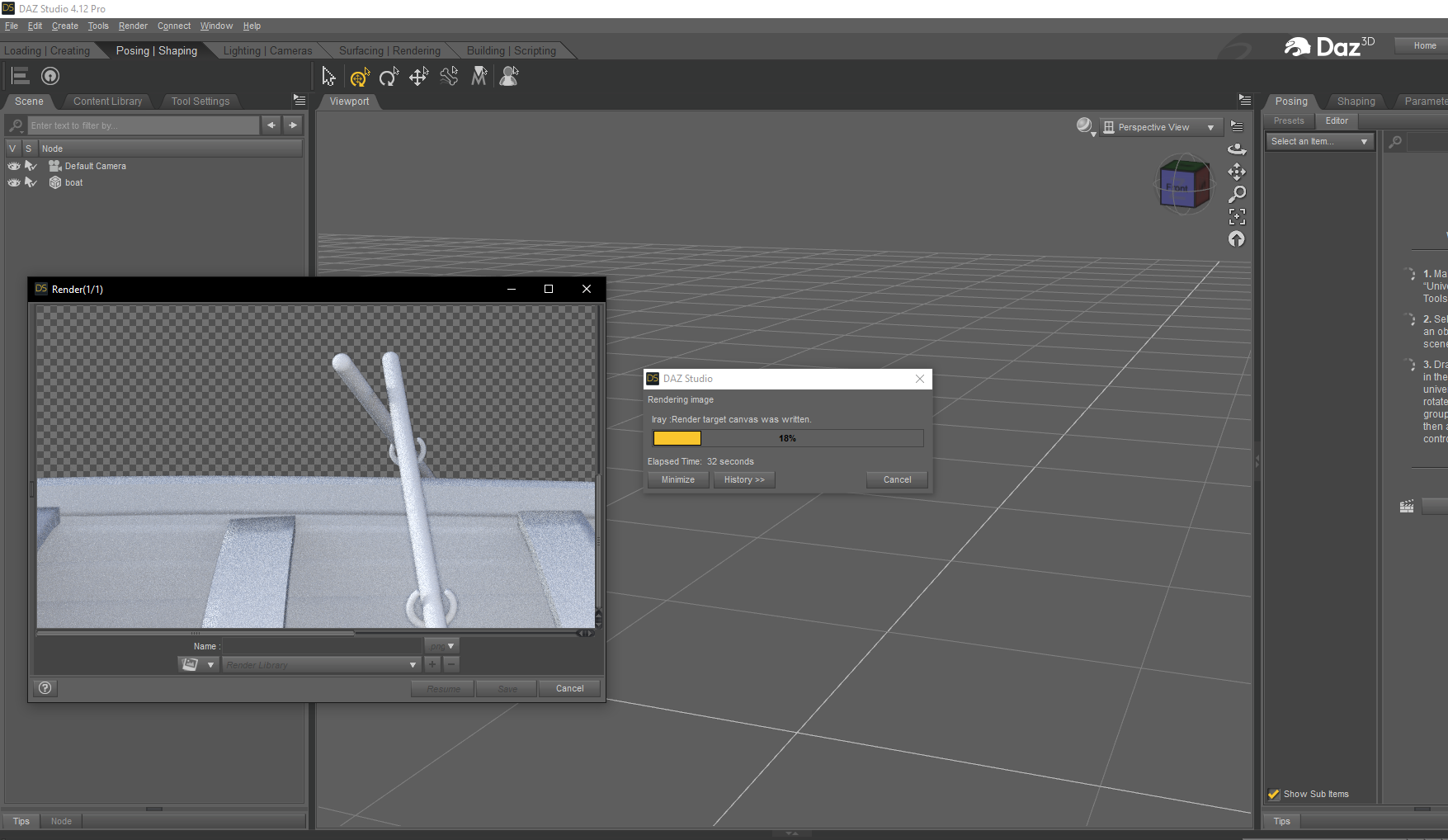Switch to the Shaping tab
The width and height of the screenshot is (1448, 840).
pyautogui.click(x=1356, y=101)
